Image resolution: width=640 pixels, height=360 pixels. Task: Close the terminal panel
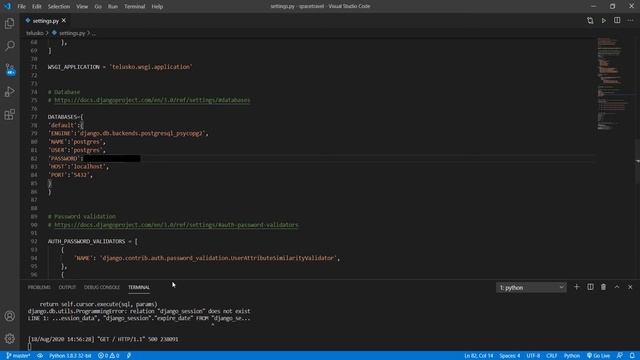point(630,287)
